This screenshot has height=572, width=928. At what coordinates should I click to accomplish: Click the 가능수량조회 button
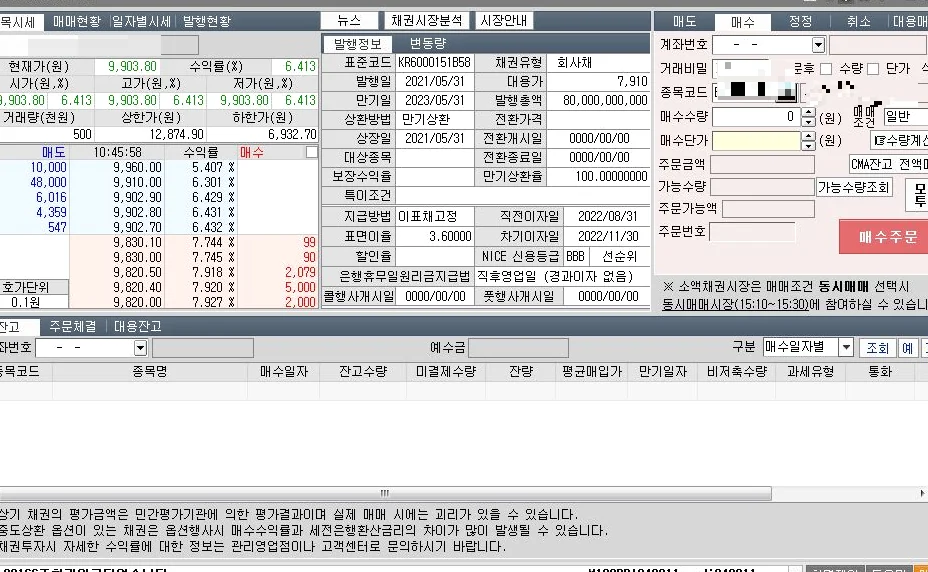853,188
